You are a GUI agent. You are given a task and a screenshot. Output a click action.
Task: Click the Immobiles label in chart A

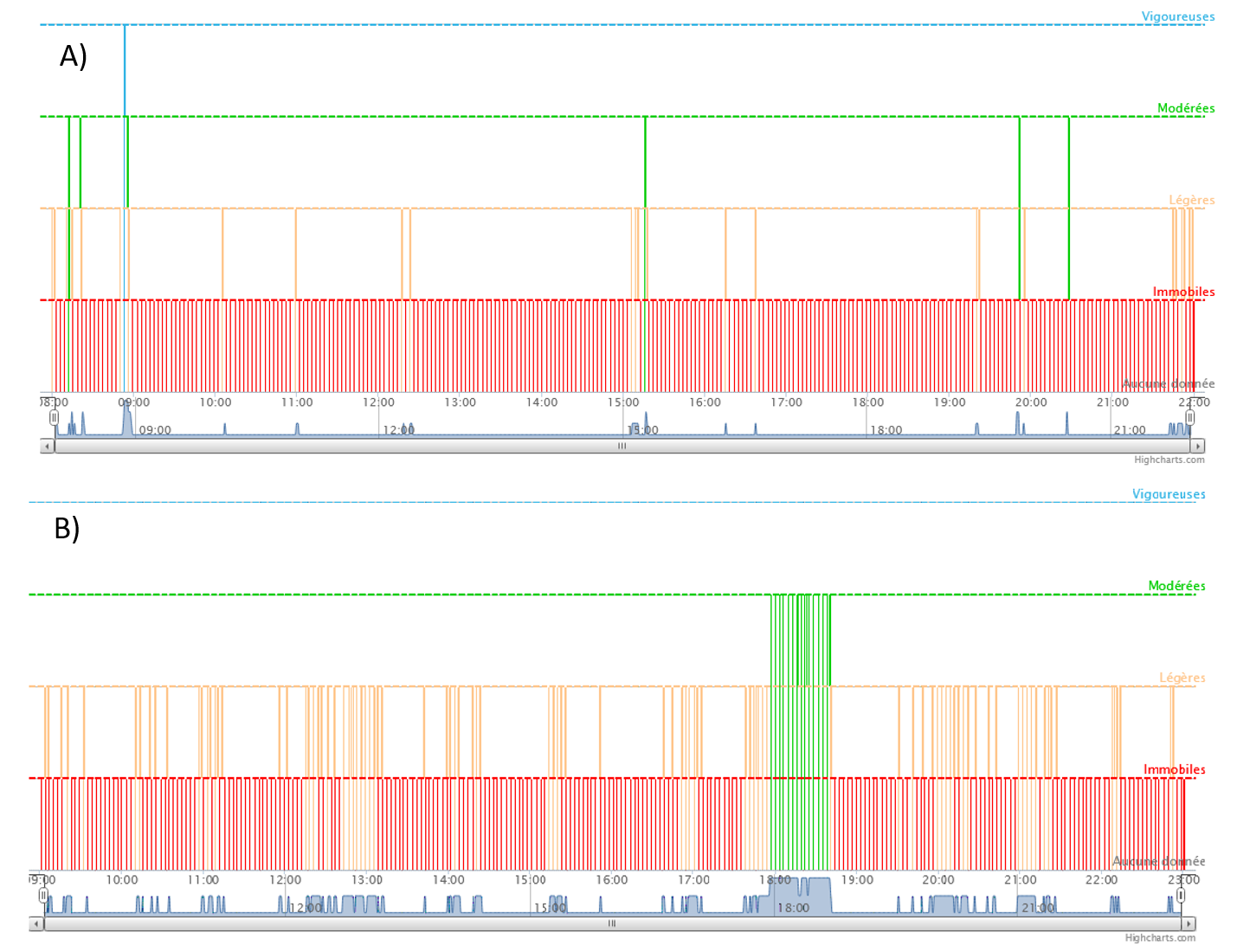click(x=1183, y=292)
